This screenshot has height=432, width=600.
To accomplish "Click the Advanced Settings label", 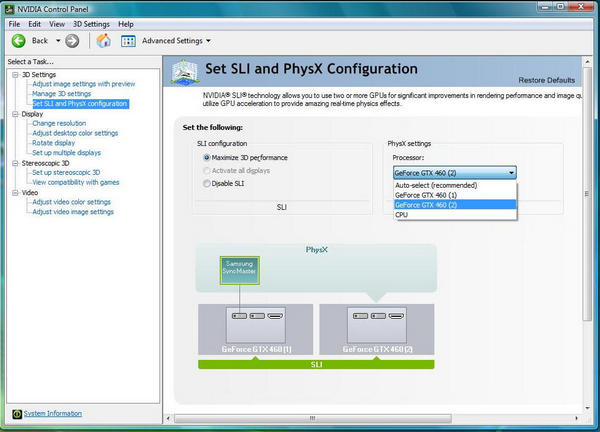I will coord(172,41).
